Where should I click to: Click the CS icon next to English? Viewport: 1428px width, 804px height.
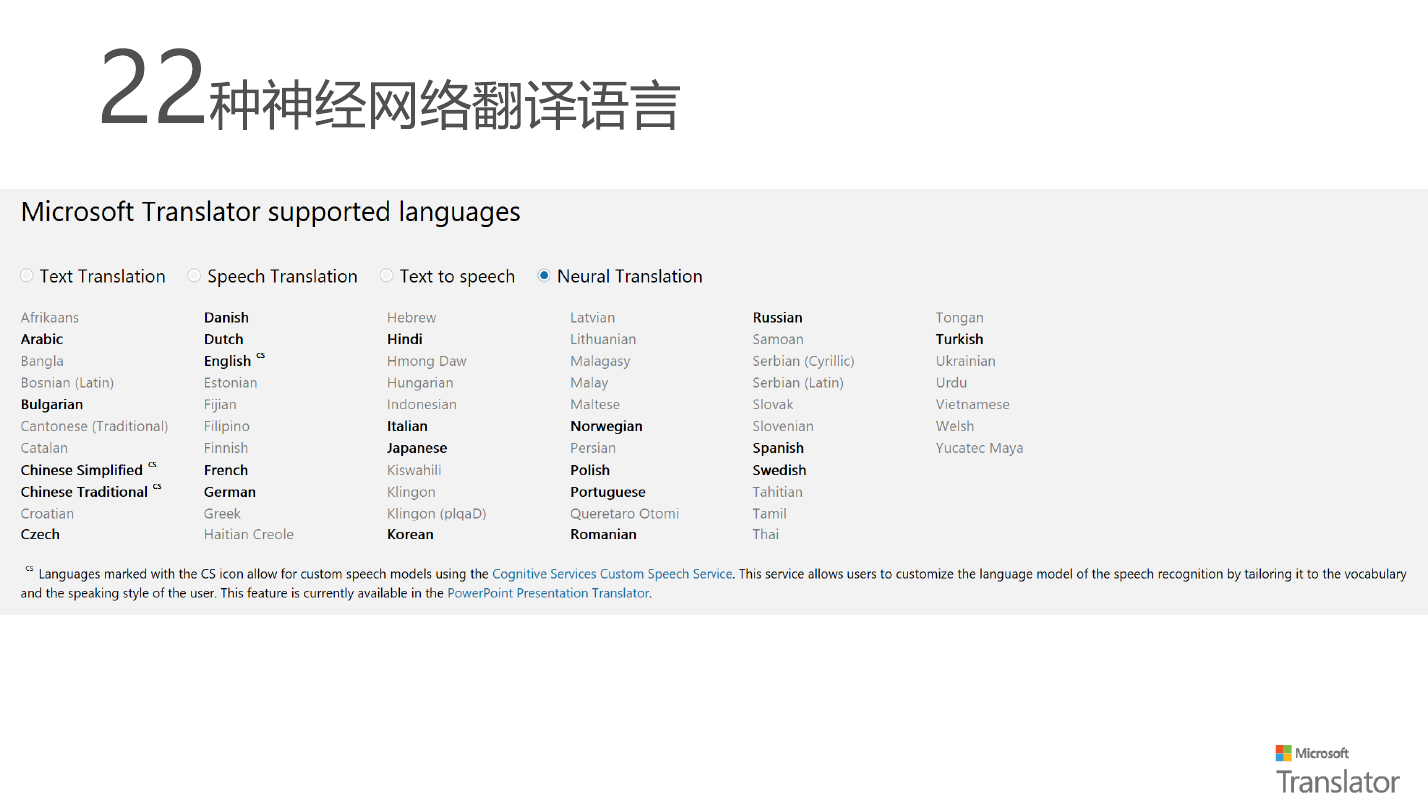260,355
